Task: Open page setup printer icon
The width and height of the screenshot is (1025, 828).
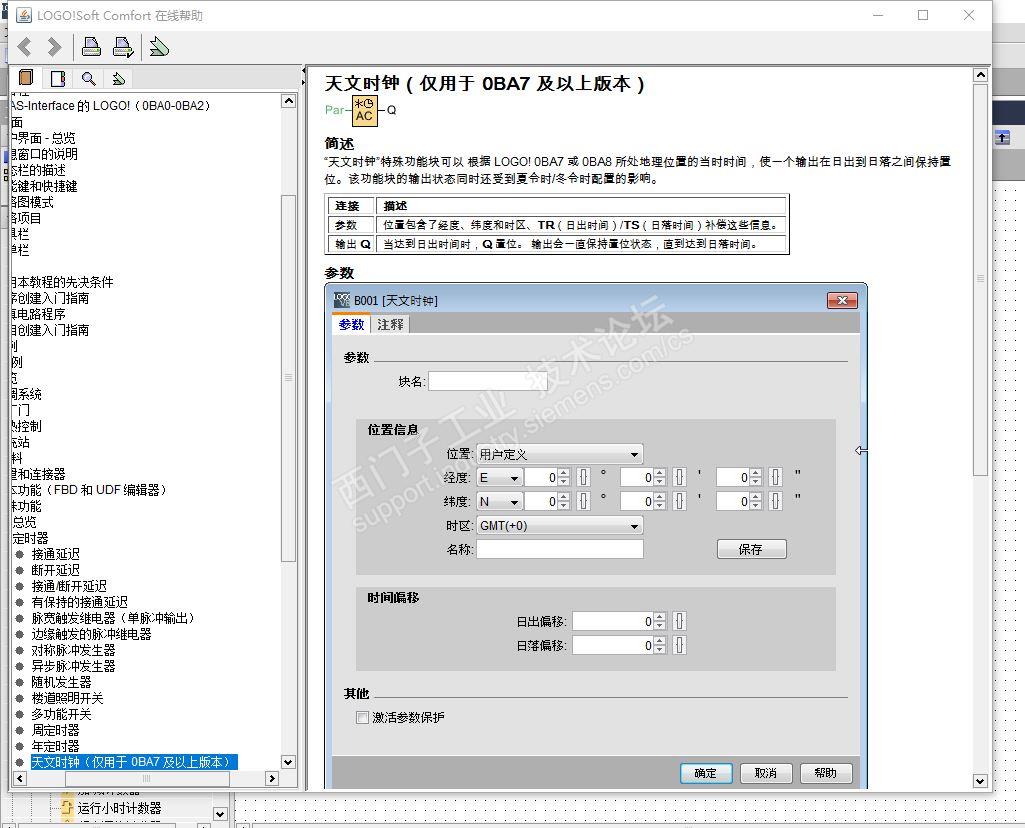Action: pos(124,47)
